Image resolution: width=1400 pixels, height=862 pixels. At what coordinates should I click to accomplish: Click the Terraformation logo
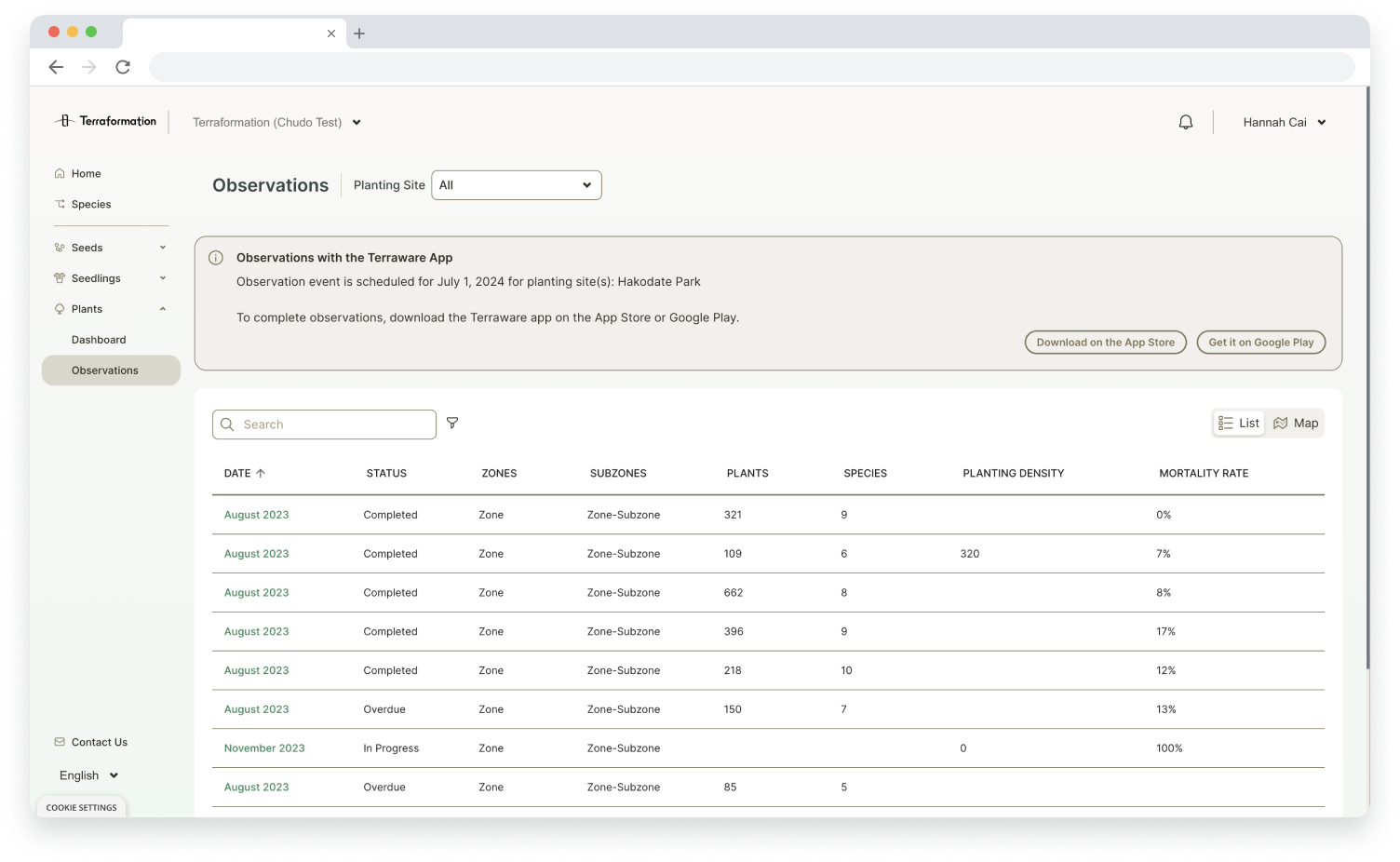click(106, 120)
